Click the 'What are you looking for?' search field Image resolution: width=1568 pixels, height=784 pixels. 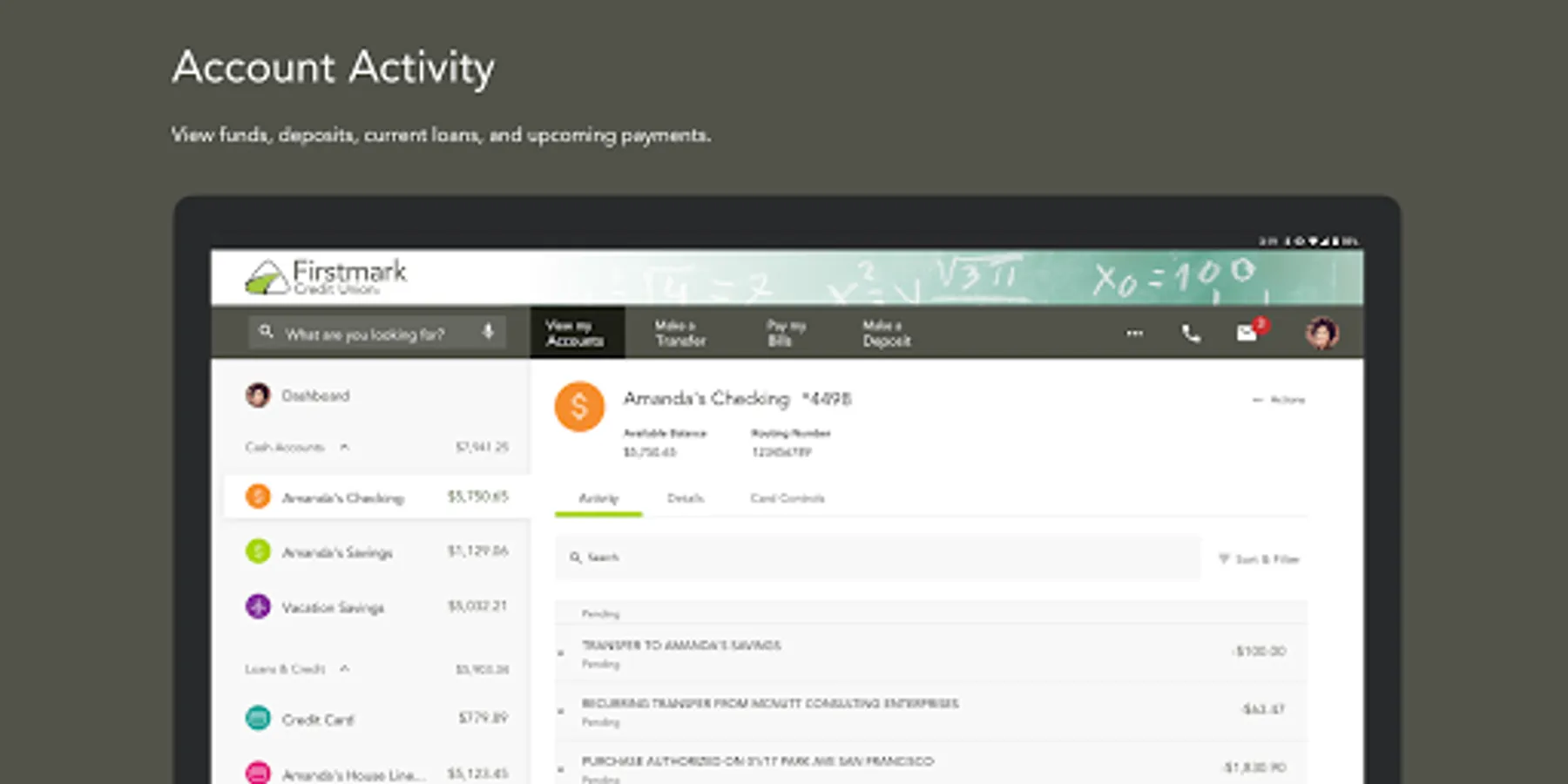[x=376, y=333]
